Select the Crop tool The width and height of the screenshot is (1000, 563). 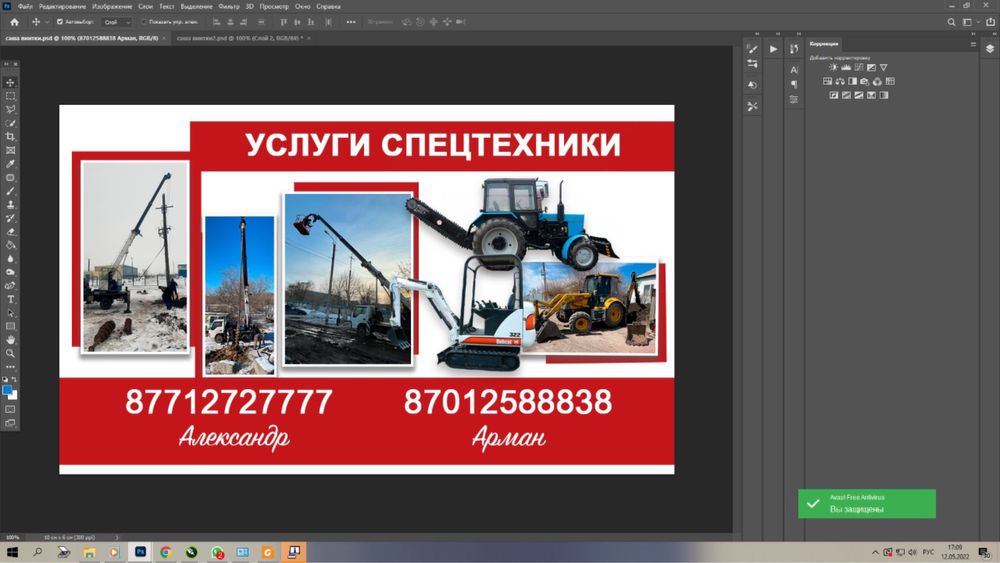pyautogui.click(x=10, y=136)
